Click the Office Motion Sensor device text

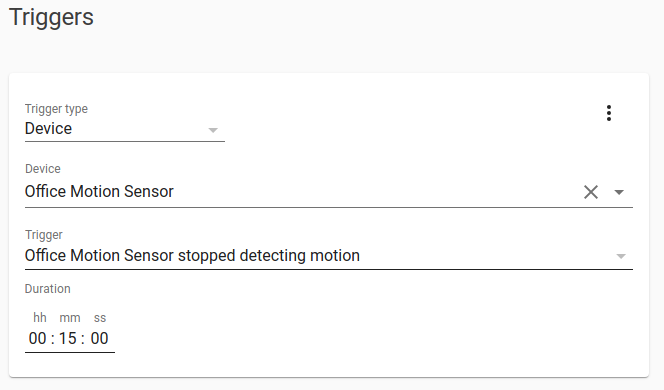click(99, 191)
